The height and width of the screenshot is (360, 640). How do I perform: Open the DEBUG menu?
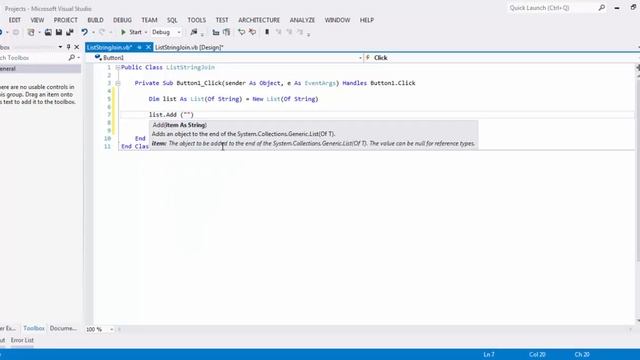[122, 20]
